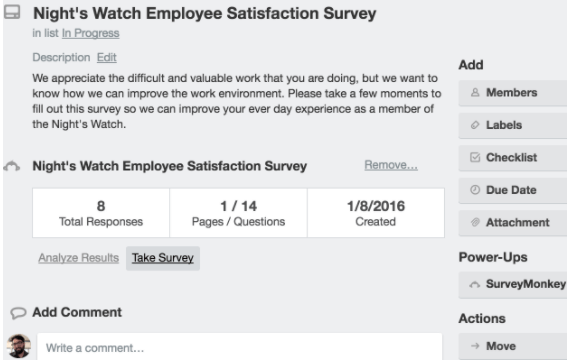This screenshot has height=362, width=576.
Task: Click the SurveyMonkey icon in Power-Ups
Action: click(x=475, y=284)
